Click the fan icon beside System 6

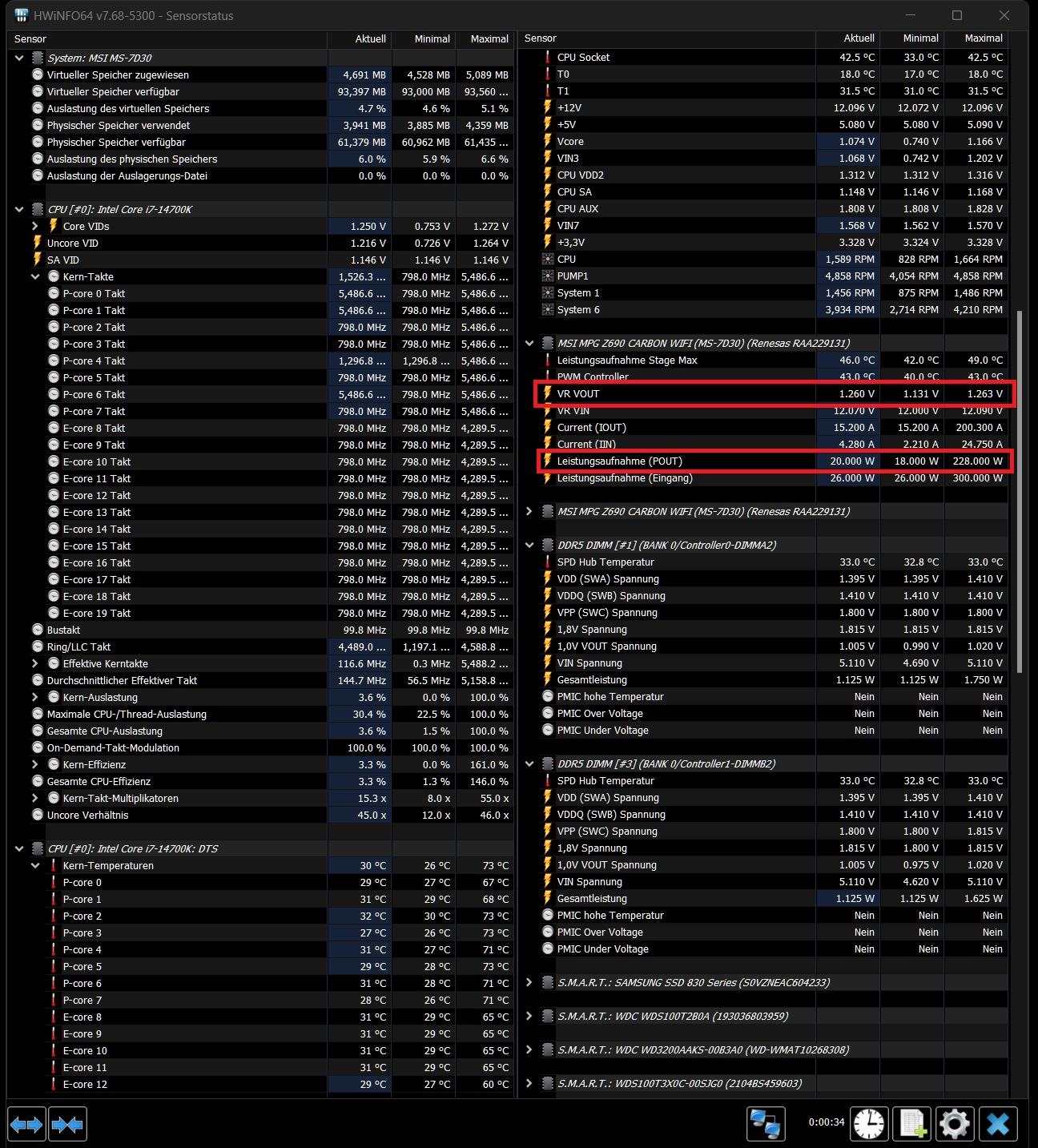tap(548, 309)
